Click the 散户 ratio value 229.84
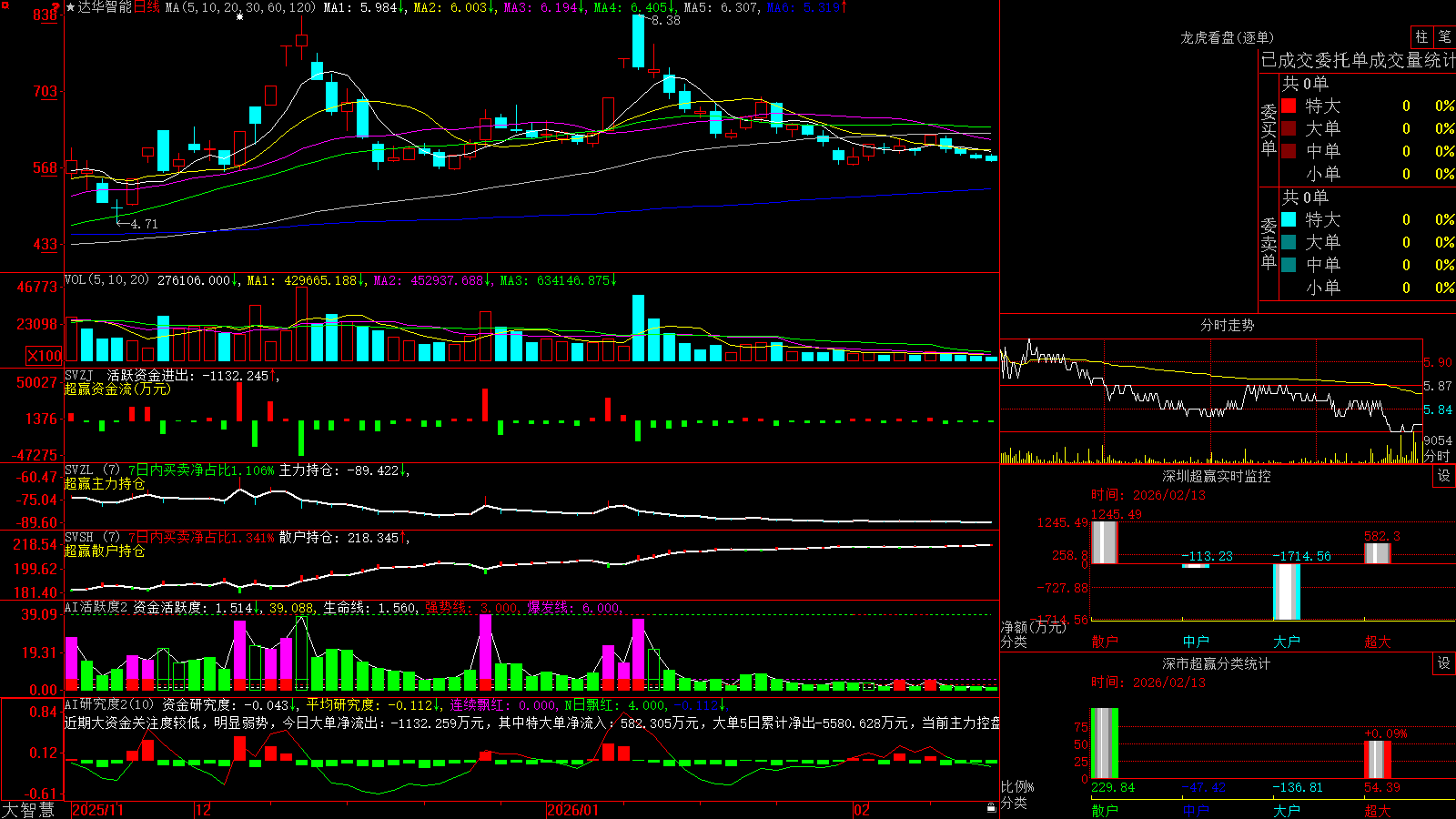The height and width of the screenshot is (819, 1456). pyautogui.click(x=1113, y=787)
